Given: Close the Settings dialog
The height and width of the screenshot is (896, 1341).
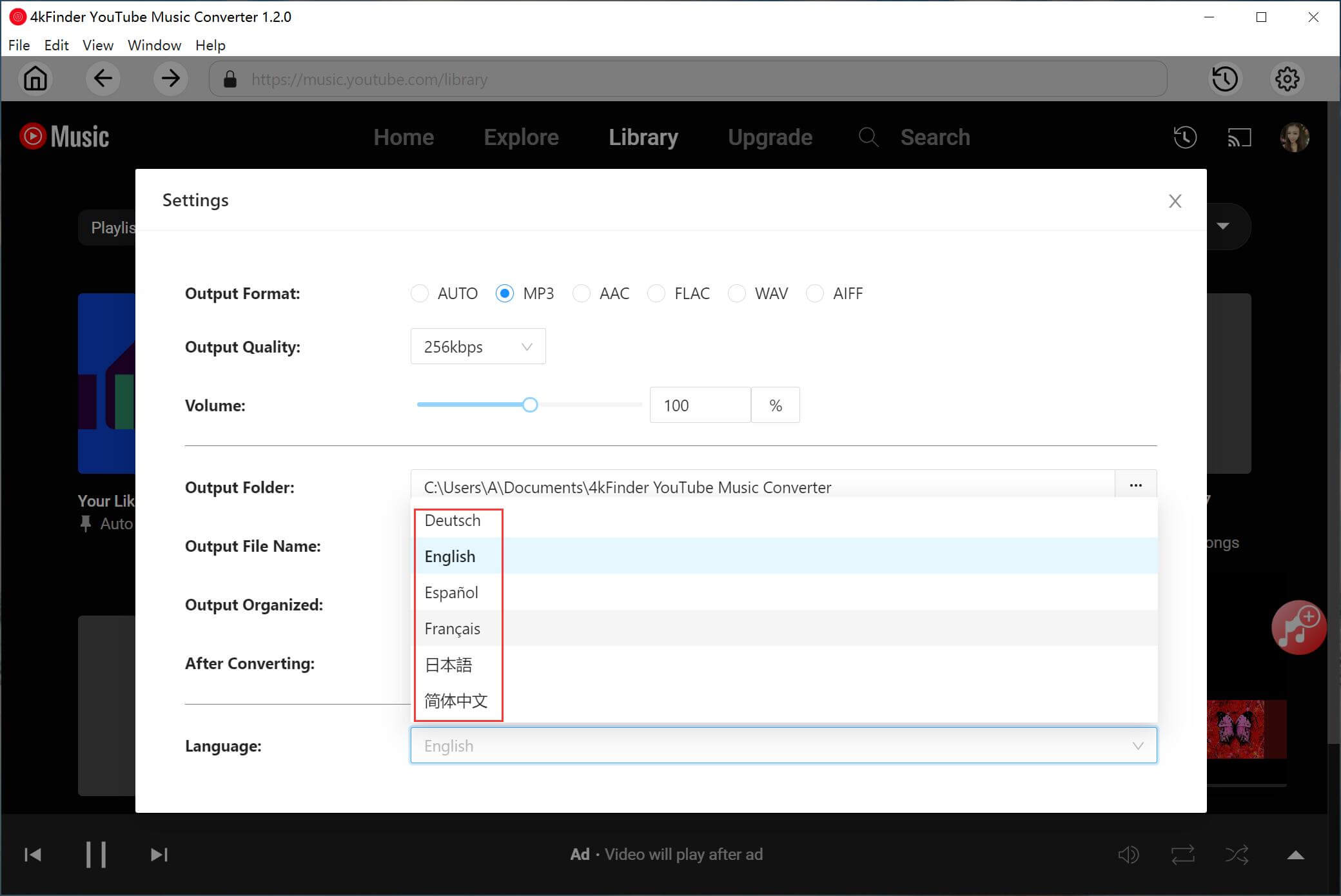Looking at the screenshot, I should tap(1175, 201).
